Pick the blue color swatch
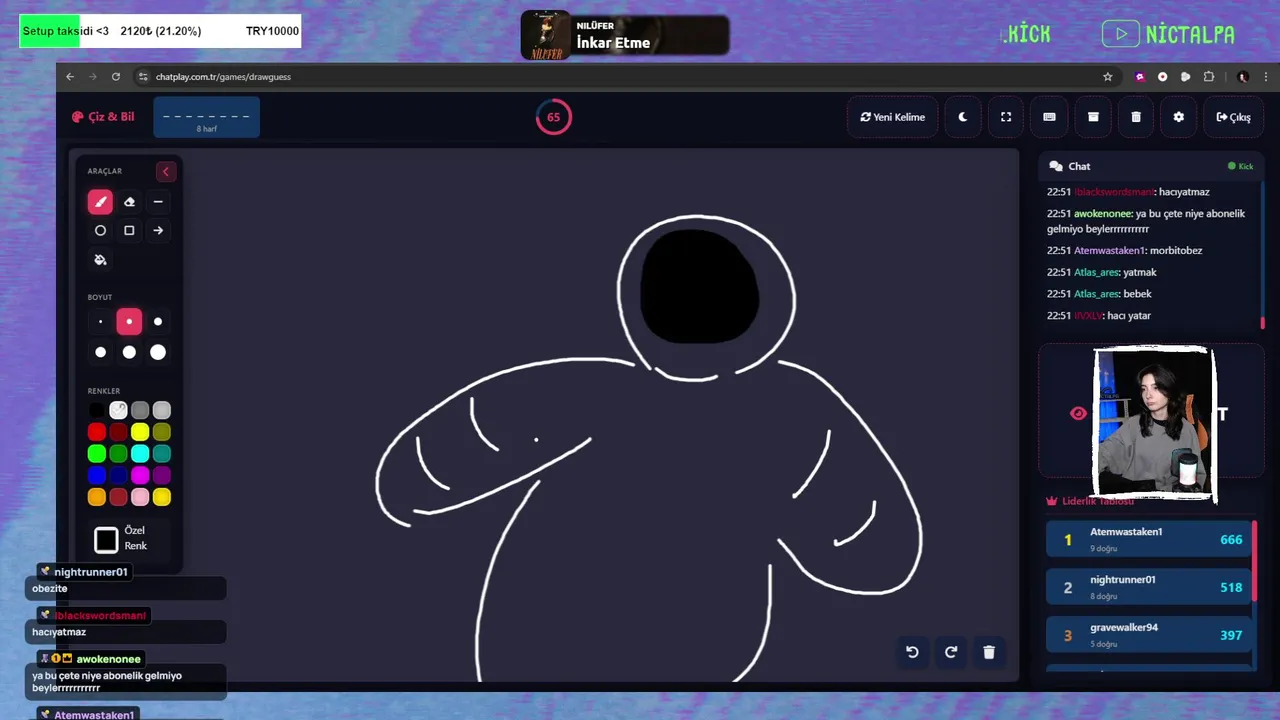This screenshot has height=720, width=1280. coord(97,475)
